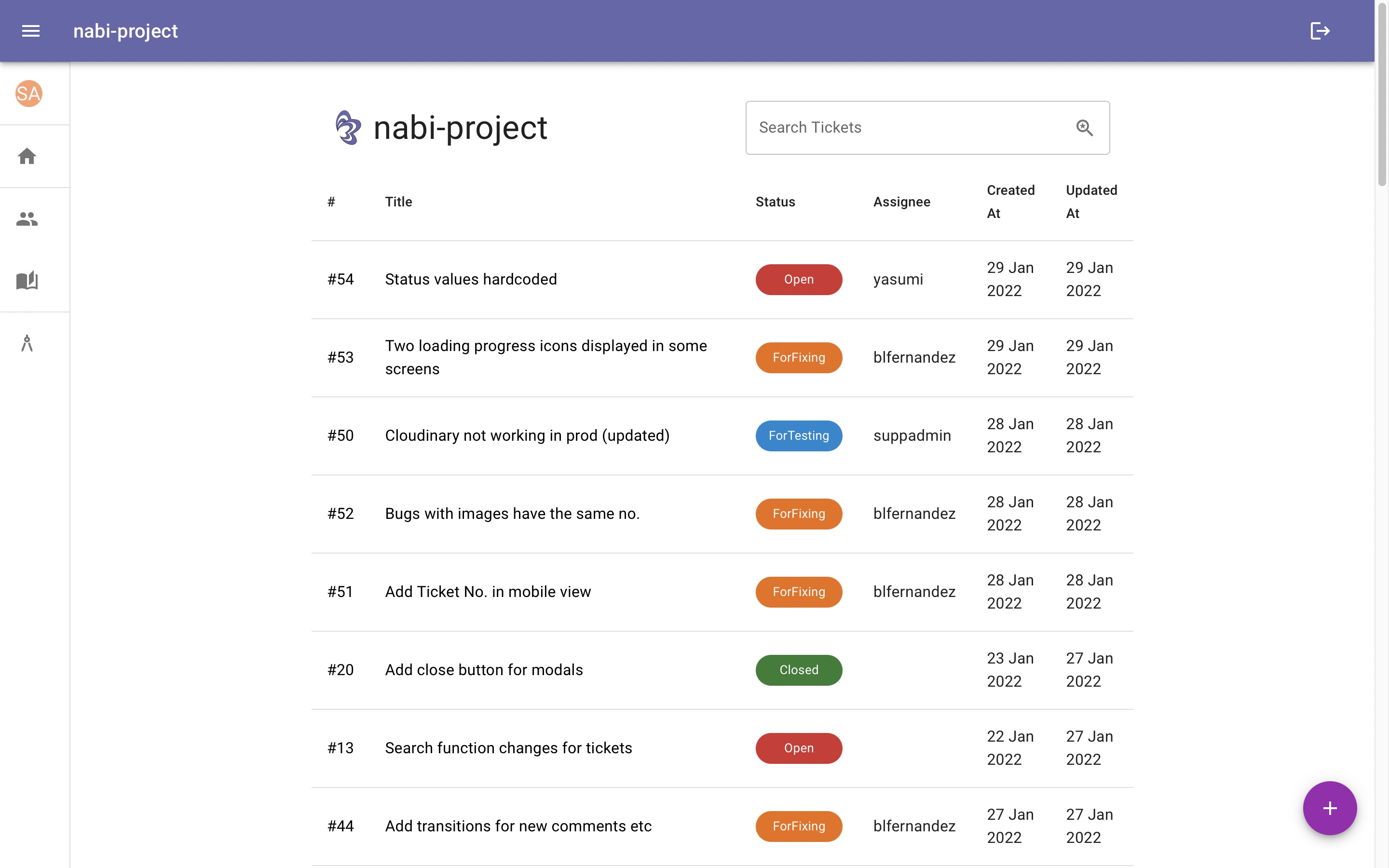This screenshot has width=1389, height=868.
Task: Open ticket #53 about loading progress icons
Action: click(546, 356)
